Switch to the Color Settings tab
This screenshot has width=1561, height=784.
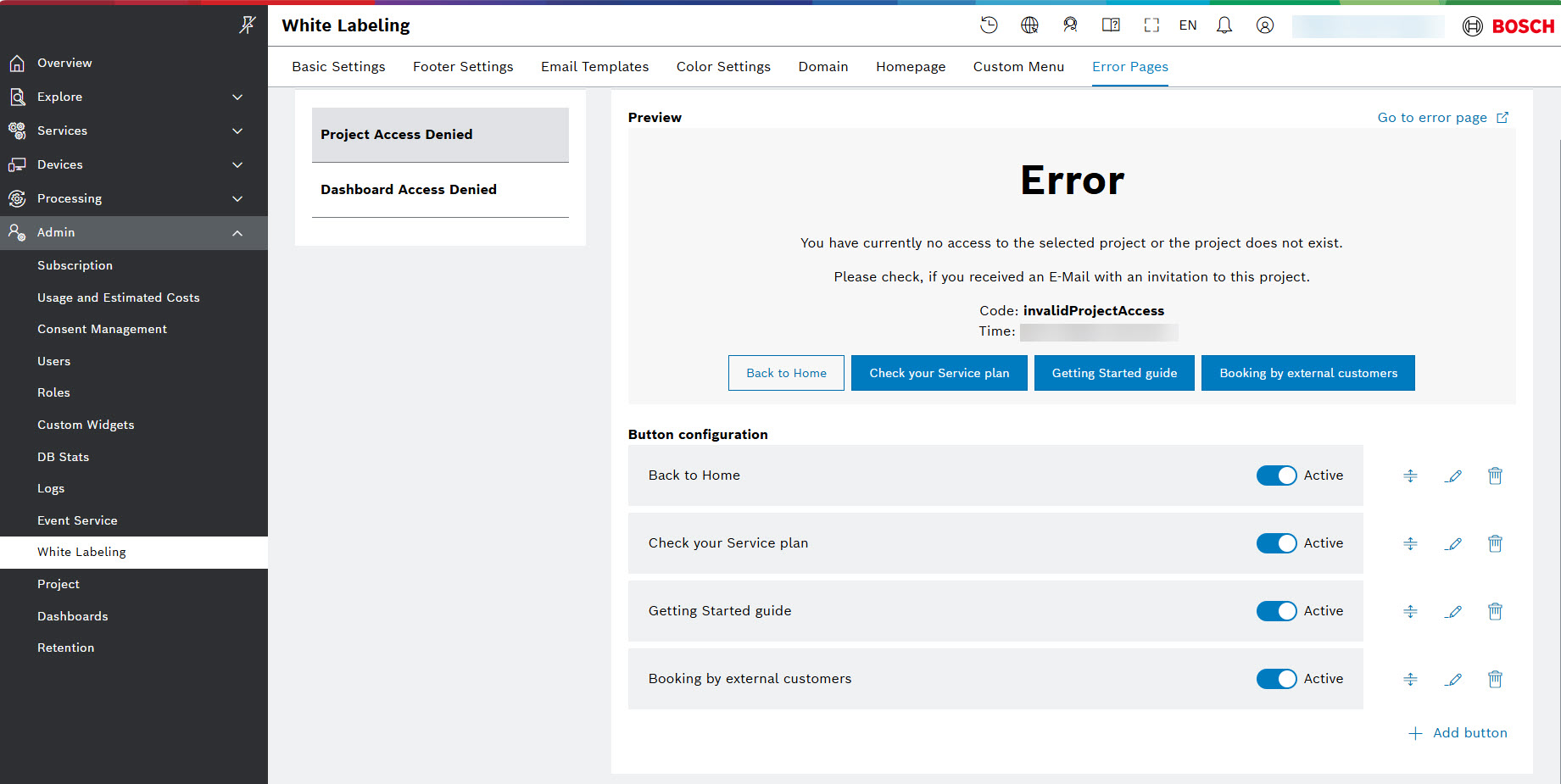tap(722, 67)
